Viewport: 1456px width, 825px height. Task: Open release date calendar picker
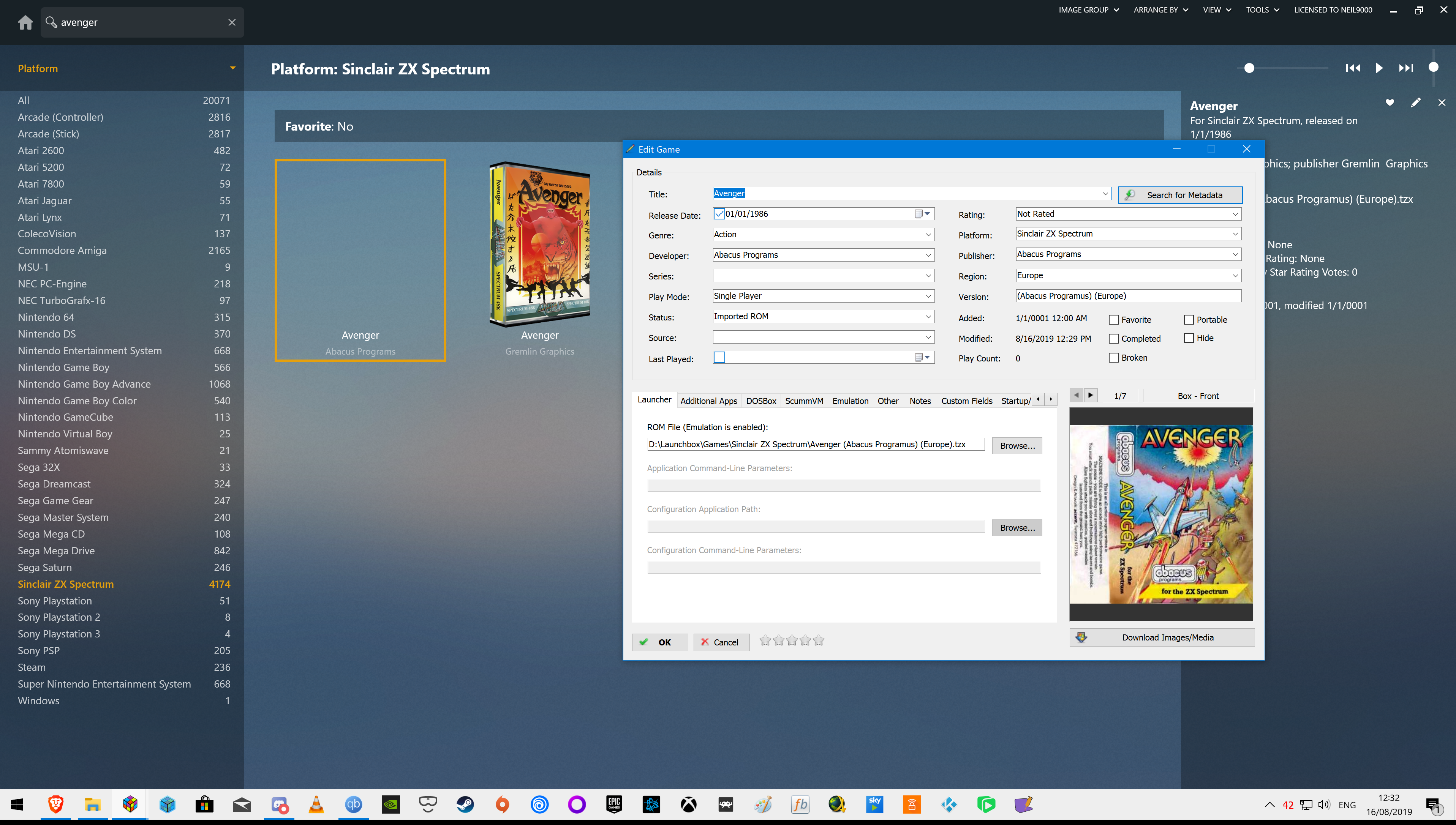point(922,214)
